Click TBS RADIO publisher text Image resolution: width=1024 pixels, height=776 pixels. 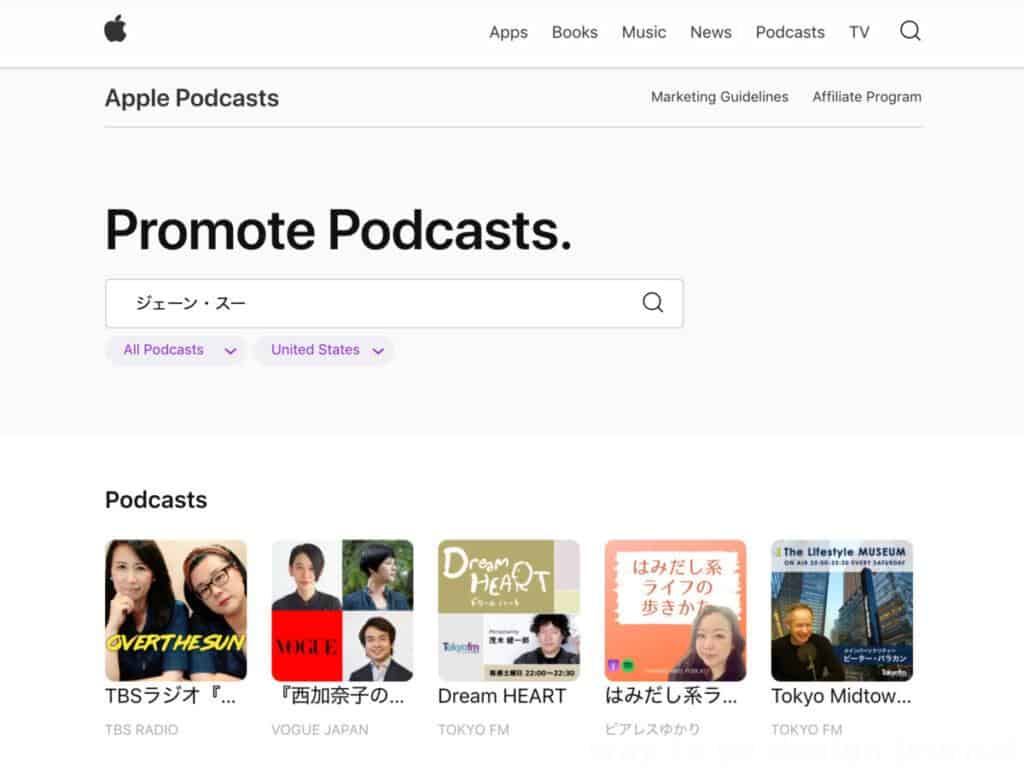click(x=142, y=730)
